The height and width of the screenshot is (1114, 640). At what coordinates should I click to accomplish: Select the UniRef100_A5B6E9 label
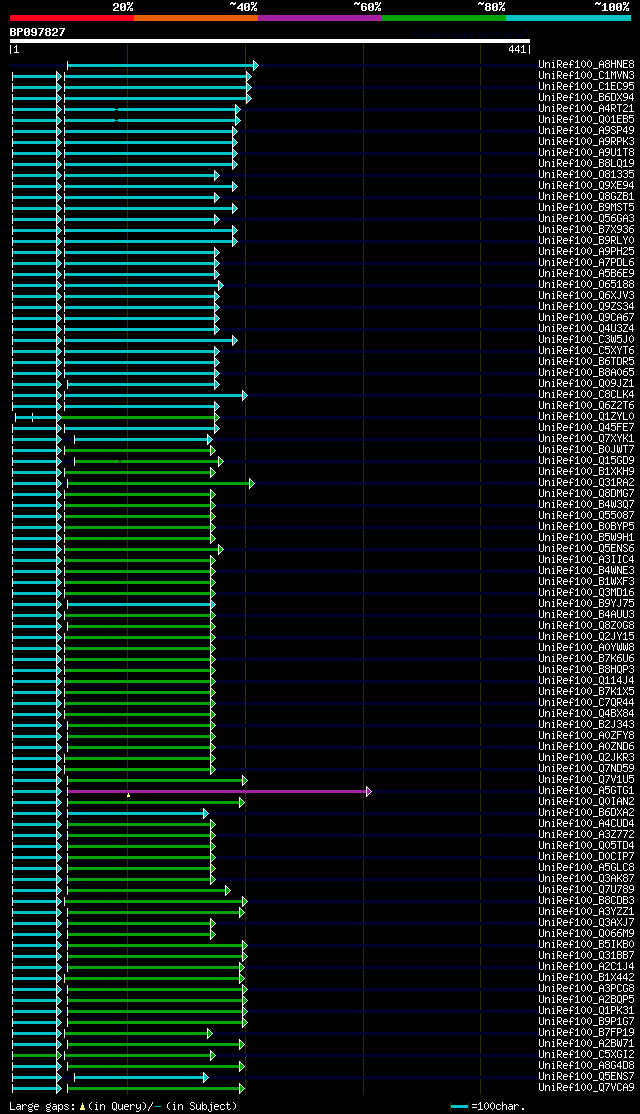pos(587,274)
